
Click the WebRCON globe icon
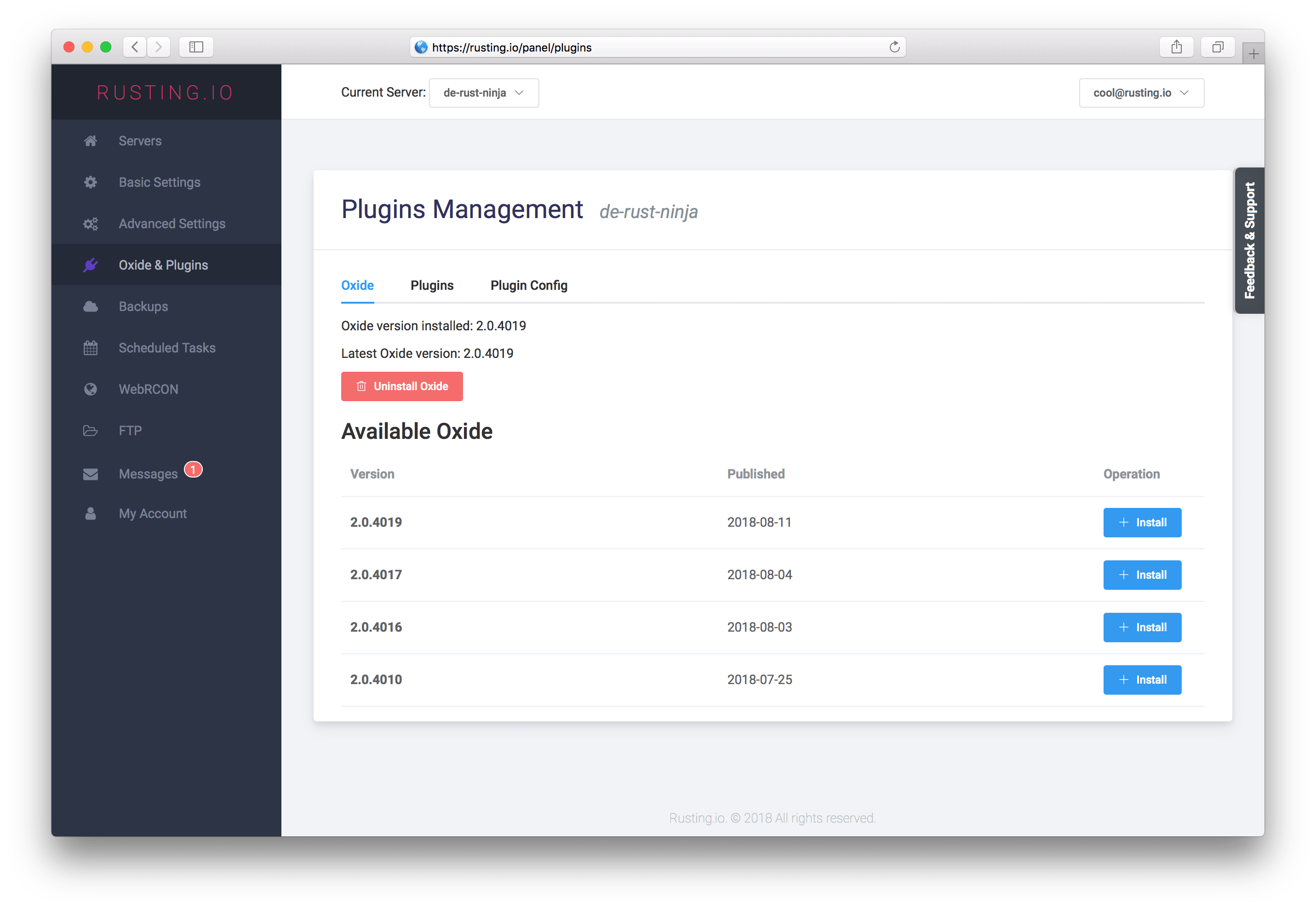[x=90, y=389]
